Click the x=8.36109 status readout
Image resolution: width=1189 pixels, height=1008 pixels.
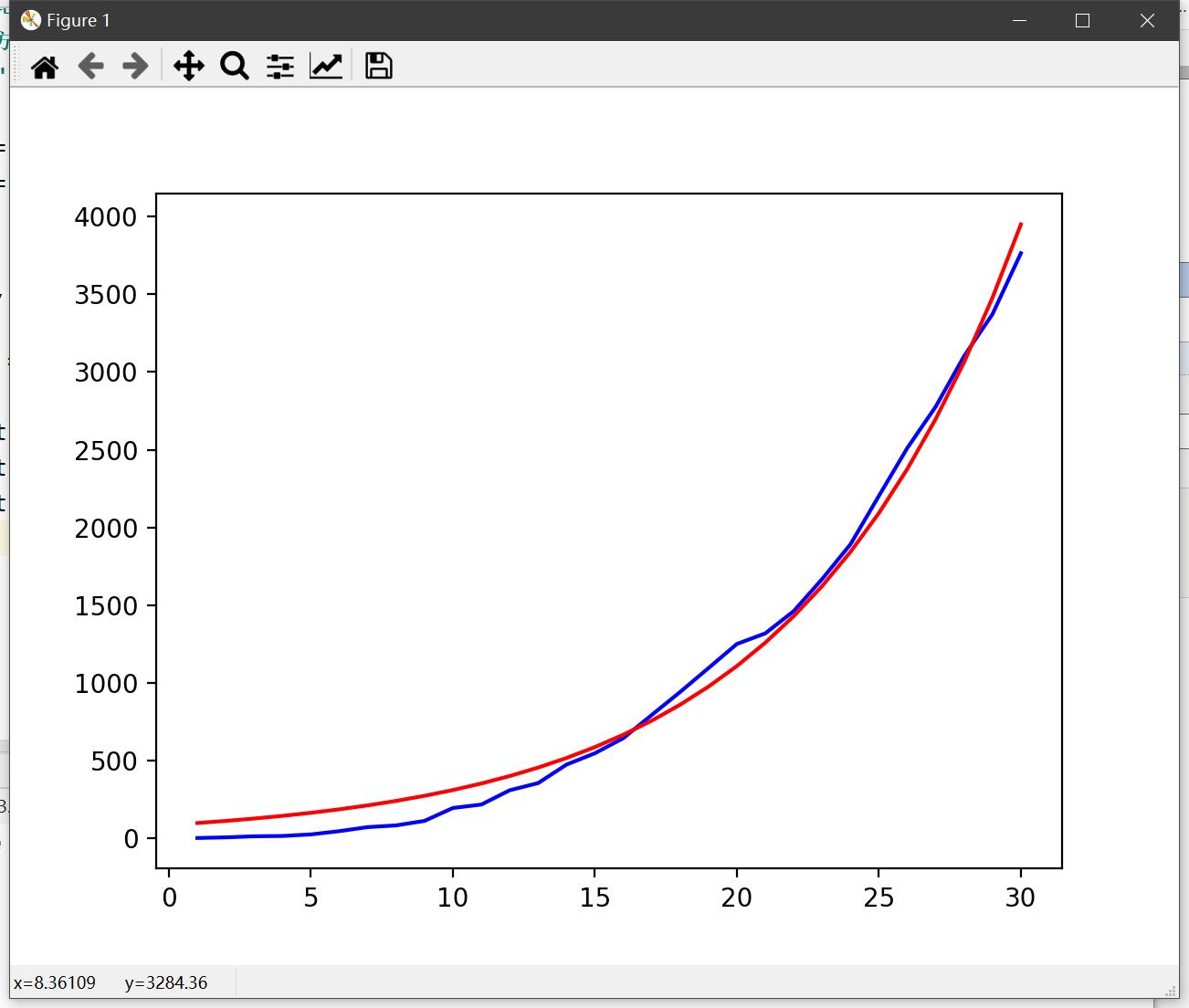(55, 983)
